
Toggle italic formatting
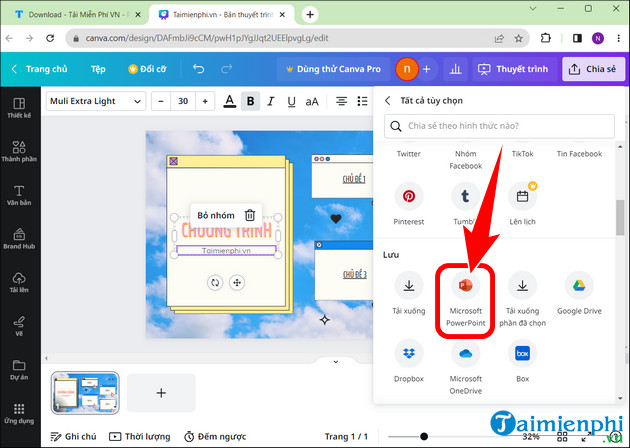tap(271, 101)
